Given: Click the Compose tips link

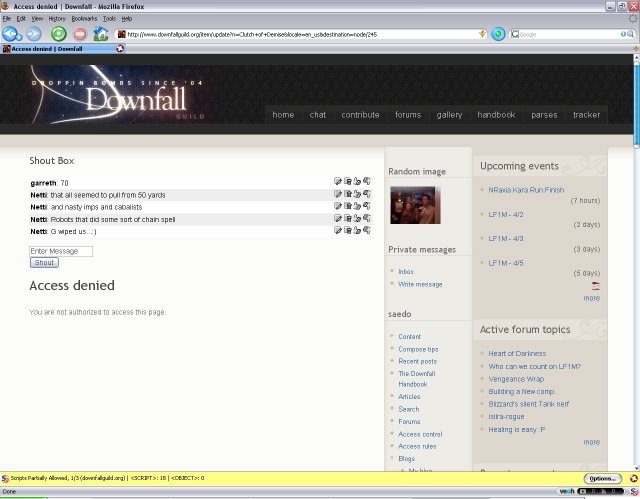Looking at the screenshot, I should tap(418, 349).
